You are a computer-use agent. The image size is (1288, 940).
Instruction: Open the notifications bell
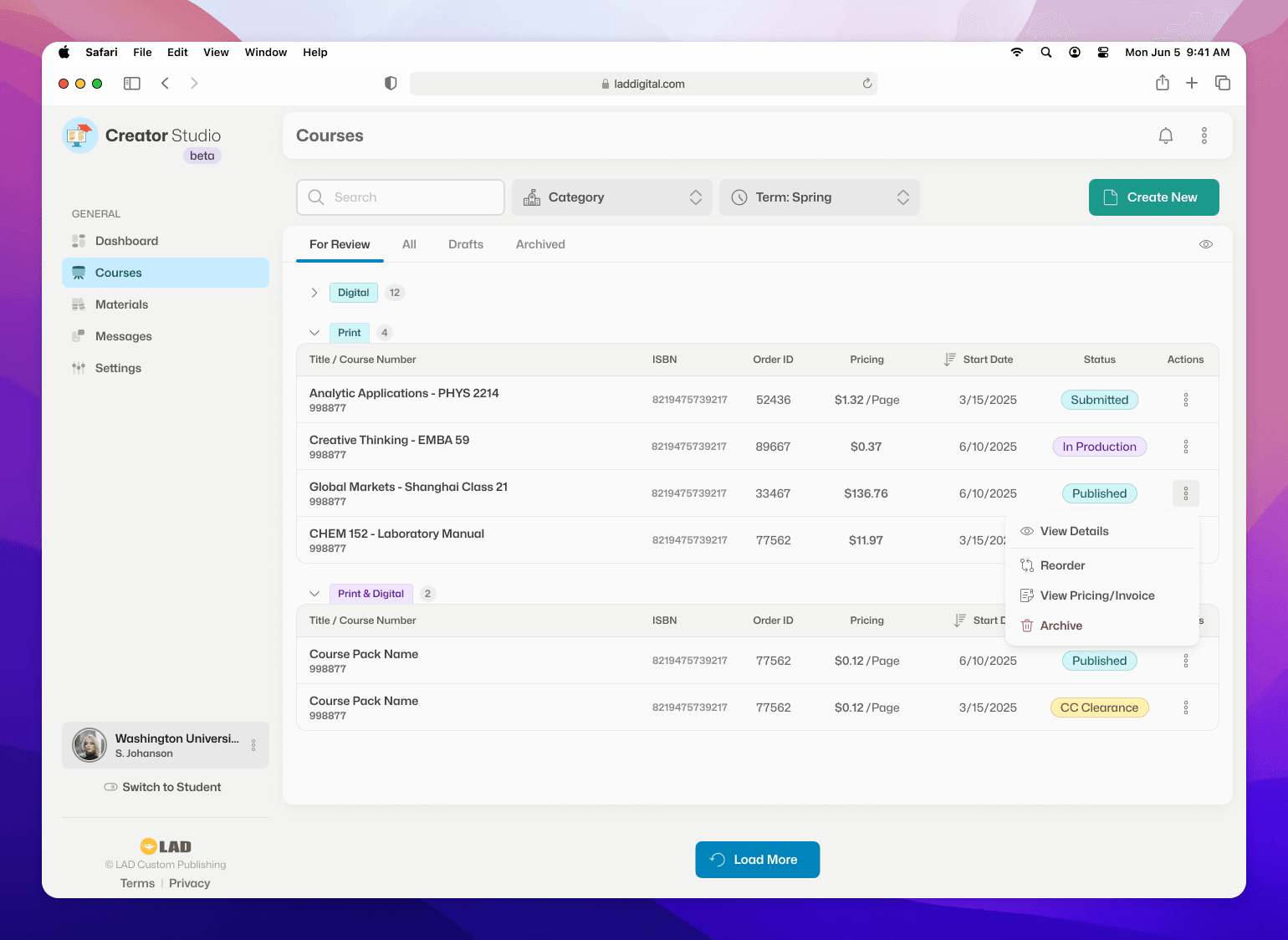pos(1165,135)
